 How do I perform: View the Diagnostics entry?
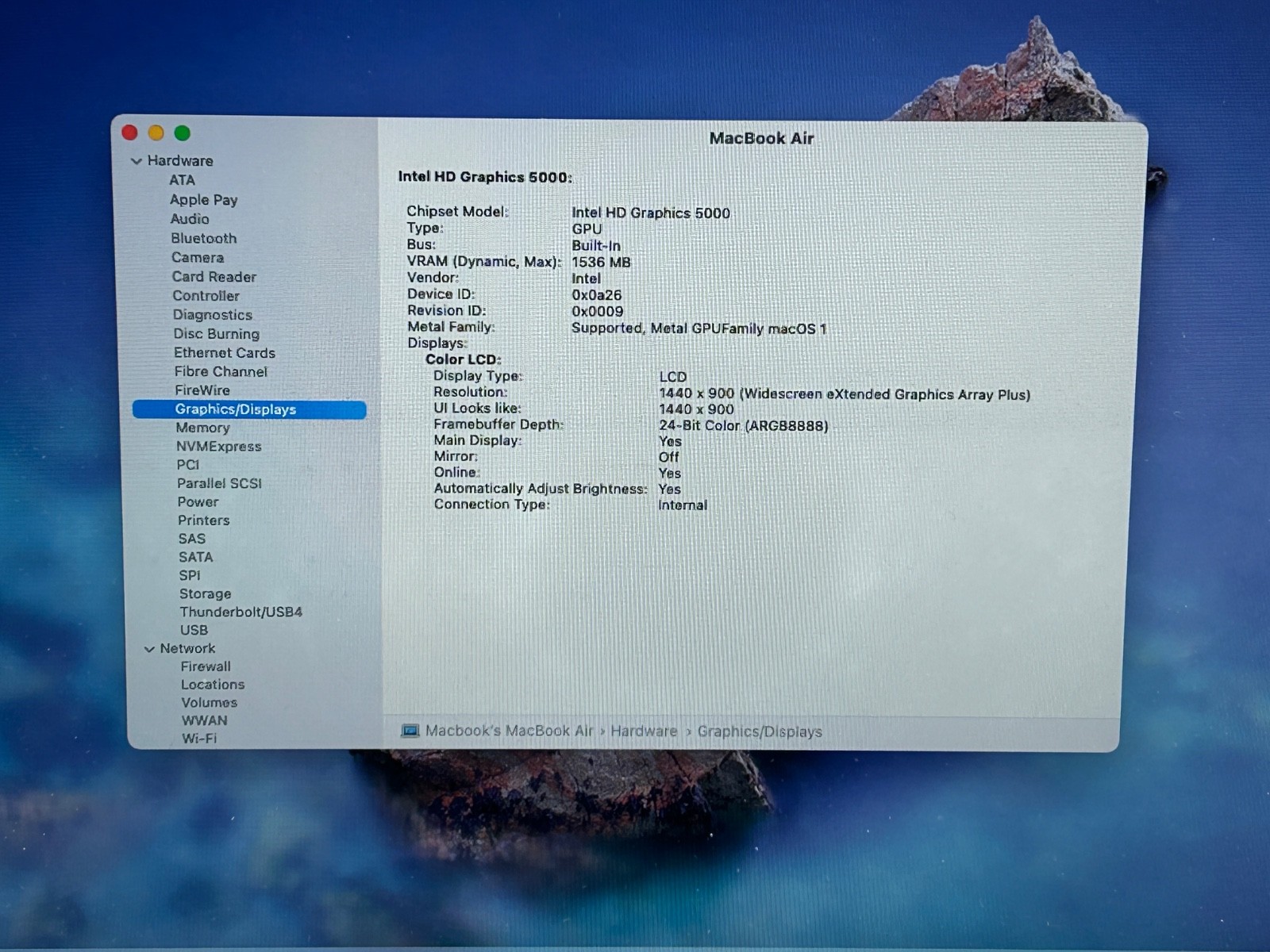(212, 315)
